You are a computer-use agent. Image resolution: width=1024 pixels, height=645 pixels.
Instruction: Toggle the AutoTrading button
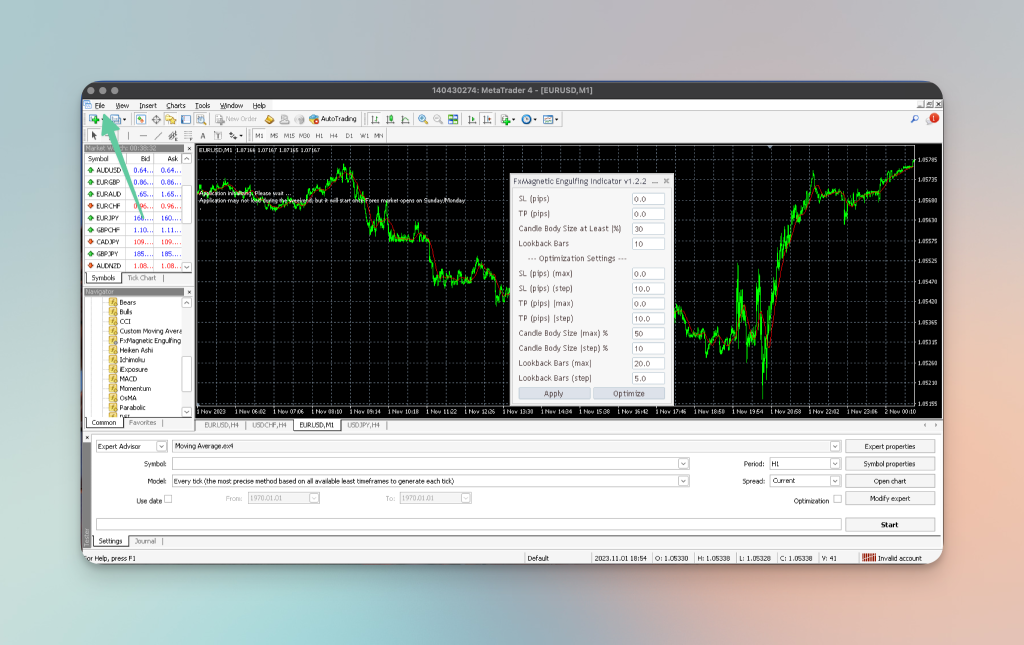333,119
